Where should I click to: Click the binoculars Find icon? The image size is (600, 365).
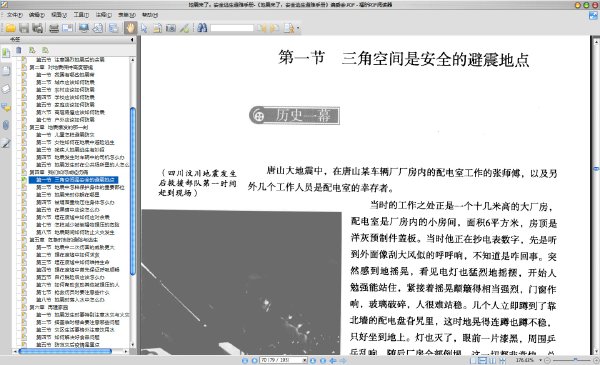point(202,28)
